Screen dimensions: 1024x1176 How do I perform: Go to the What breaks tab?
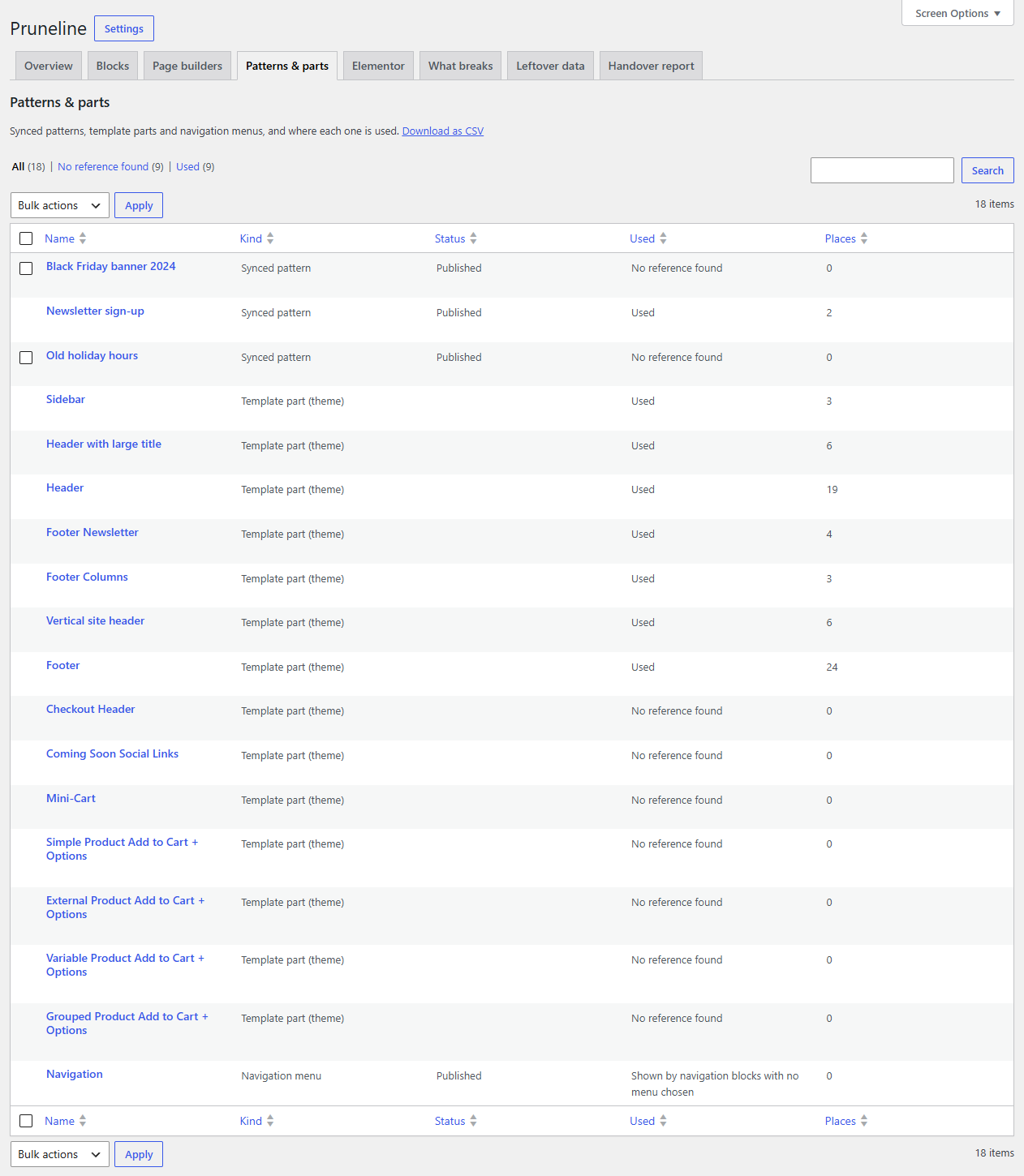(x=461, y=66)
